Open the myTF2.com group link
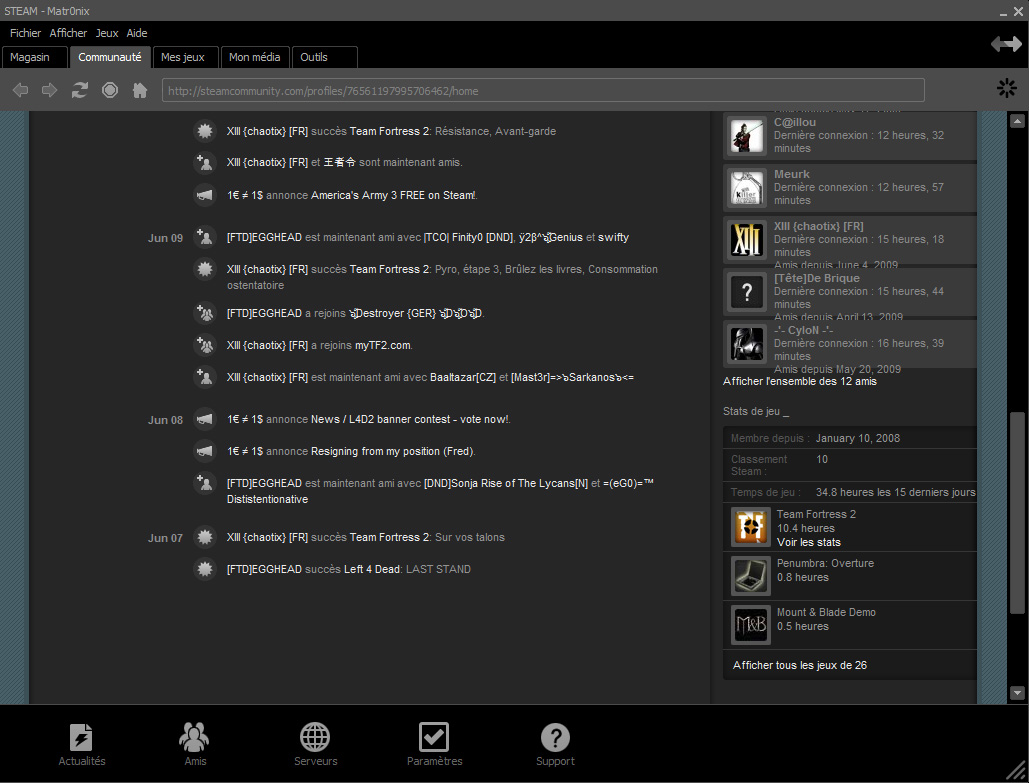This screenshot has height=783, width=1029. (x=383, y=345)
